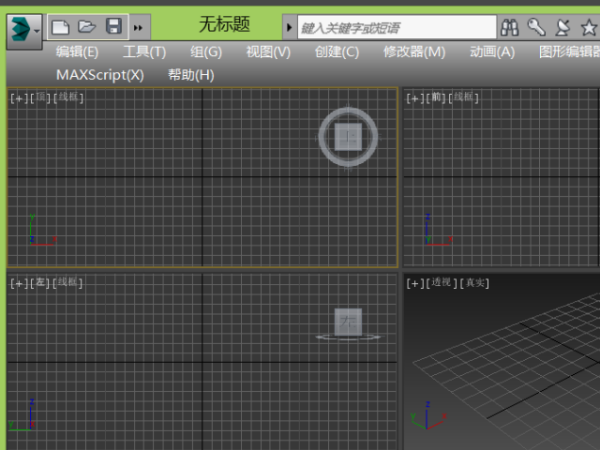Viewport: 600px width, 450px height.
Task: Click the binoculars search icon
Action: click(510, 27)
